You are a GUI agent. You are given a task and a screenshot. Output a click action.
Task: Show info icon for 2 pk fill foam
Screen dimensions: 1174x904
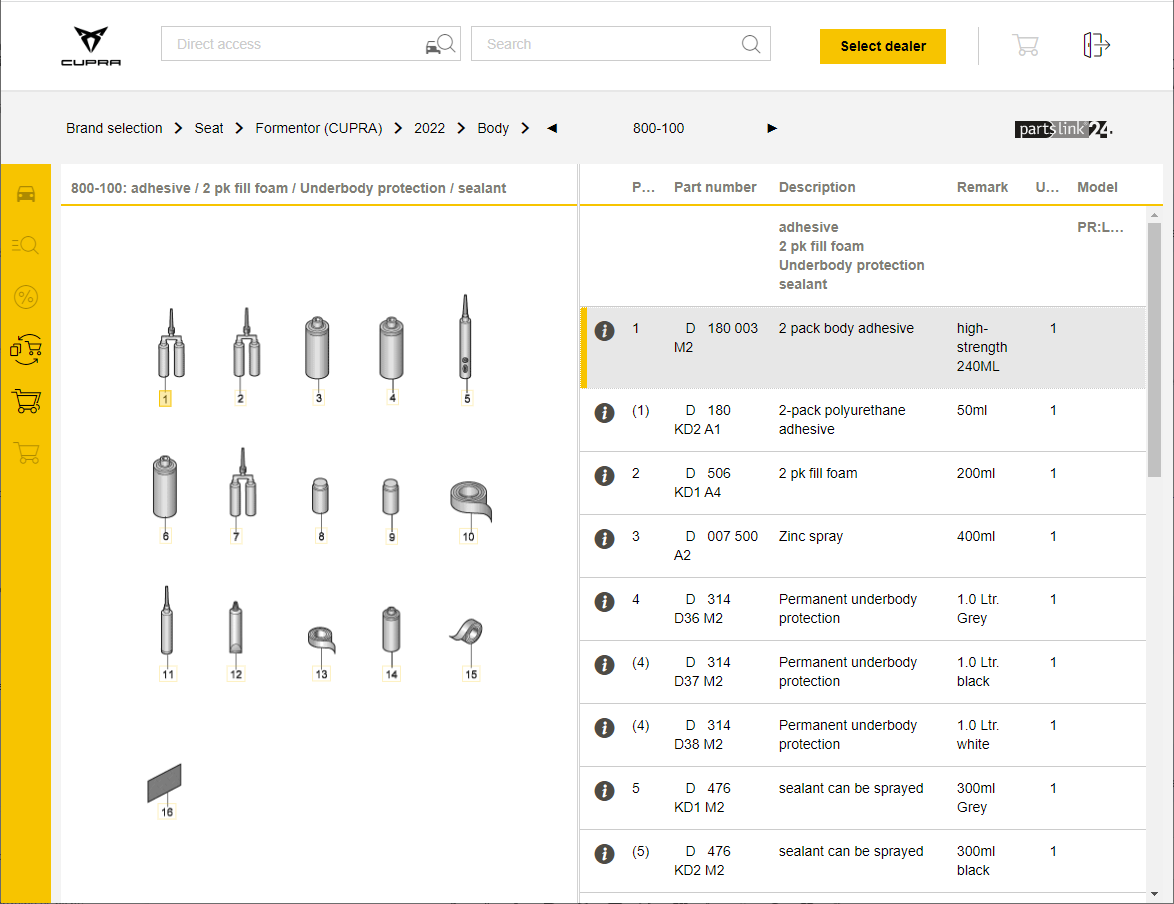click(x=604, y=476)
